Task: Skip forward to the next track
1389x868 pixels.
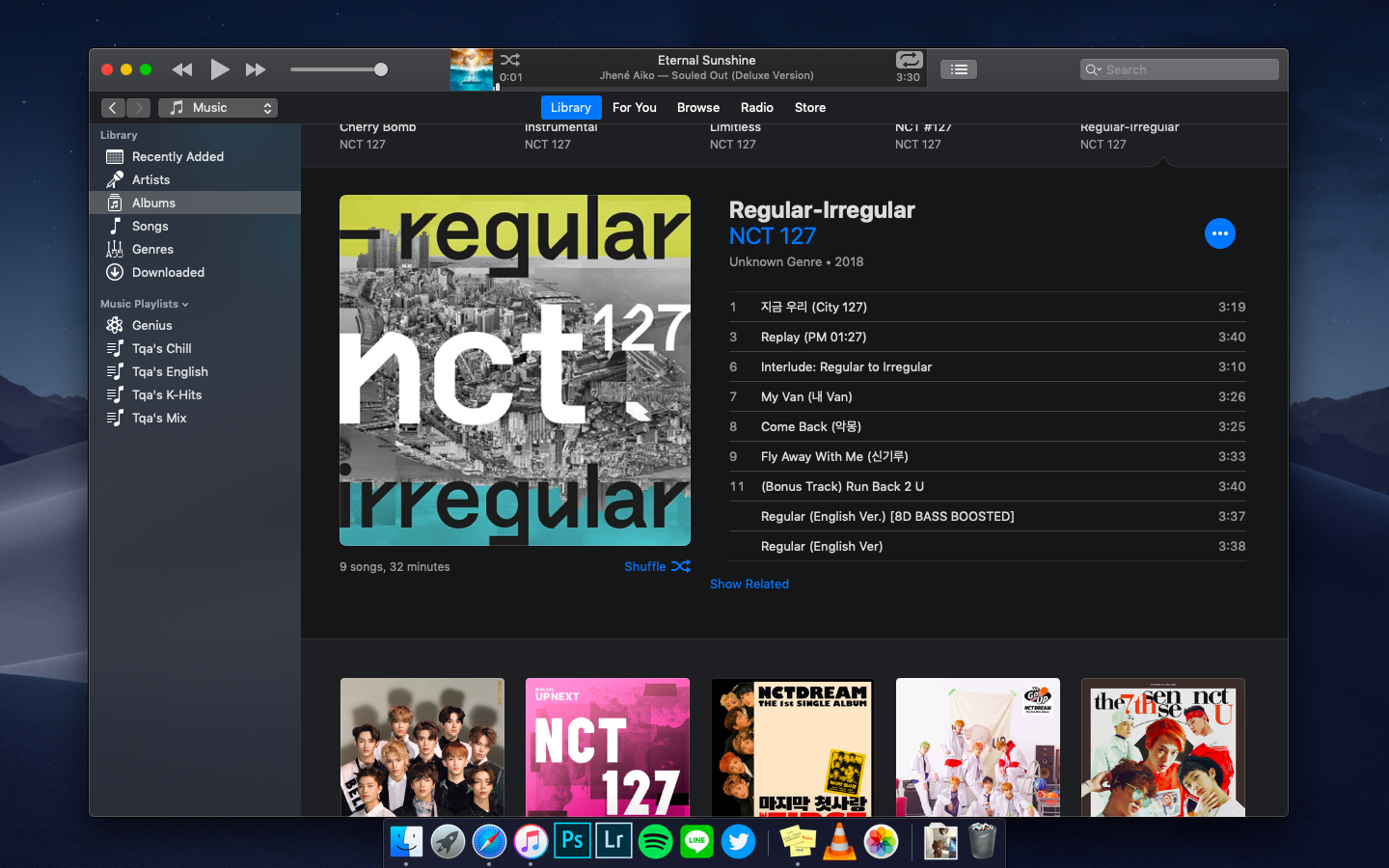Action: tap(256, 69)
